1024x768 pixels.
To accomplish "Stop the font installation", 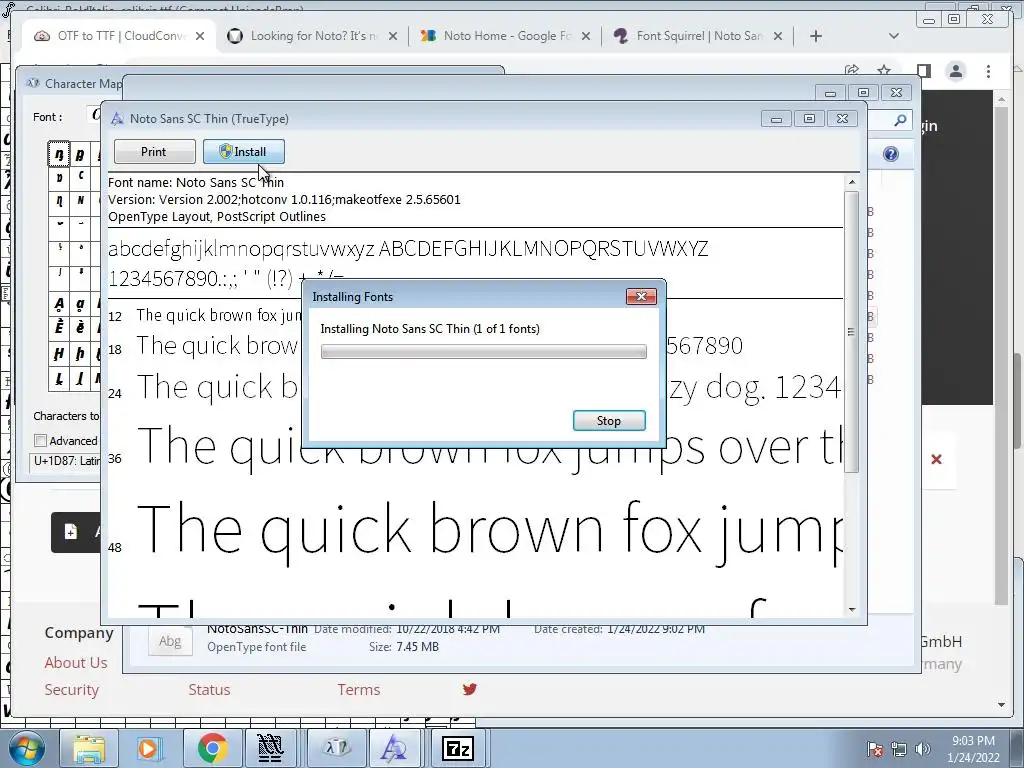I will pyautogui.click(x=609, y=421).
